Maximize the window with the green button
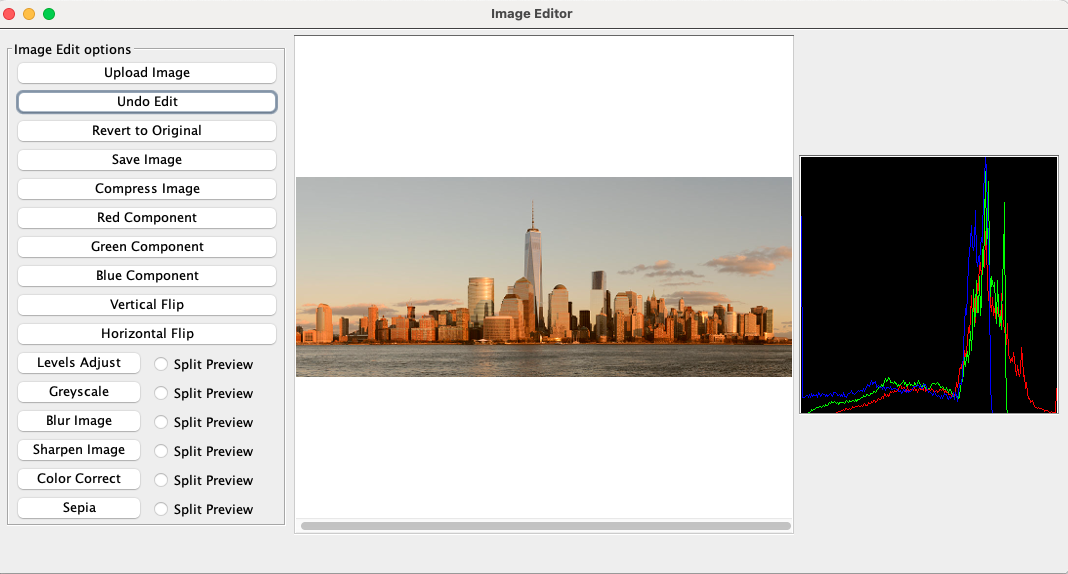 [x=49, y=14]
